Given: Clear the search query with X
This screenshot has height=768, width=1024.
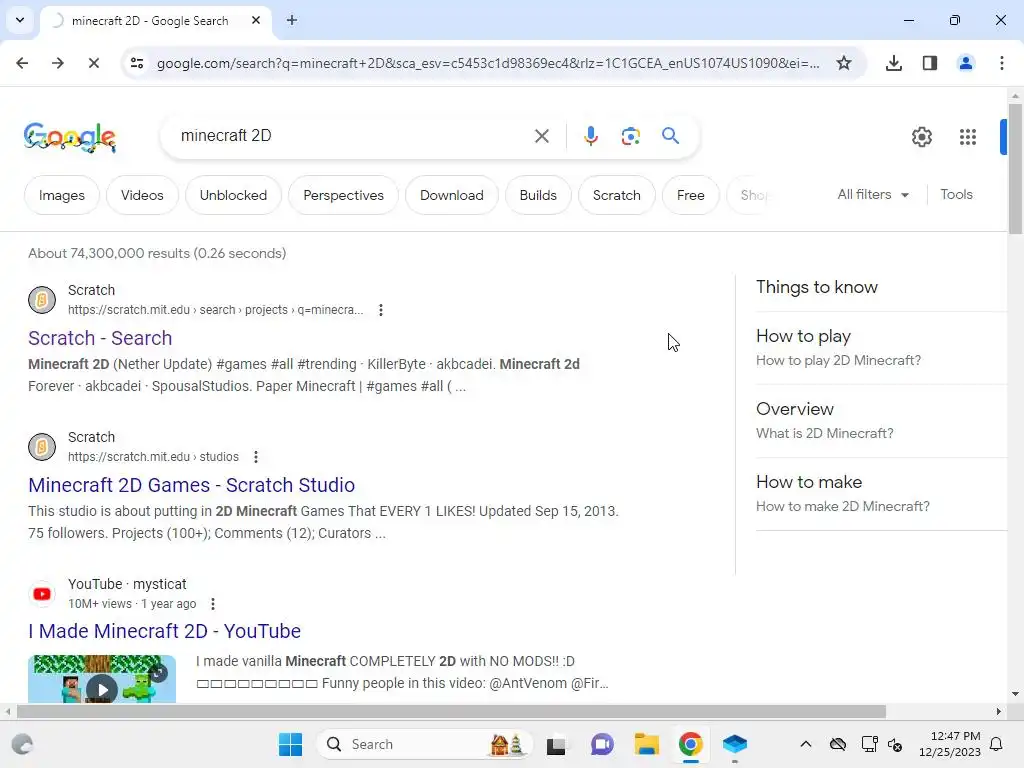Looking at the screenshot, I should pyautogui.click(x=541, y=136).
